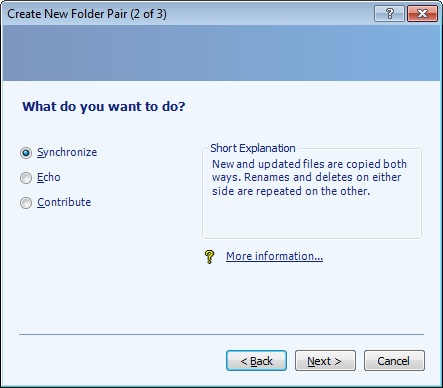
Task: Select the Synchronize radio button
Action: [26, 153]
